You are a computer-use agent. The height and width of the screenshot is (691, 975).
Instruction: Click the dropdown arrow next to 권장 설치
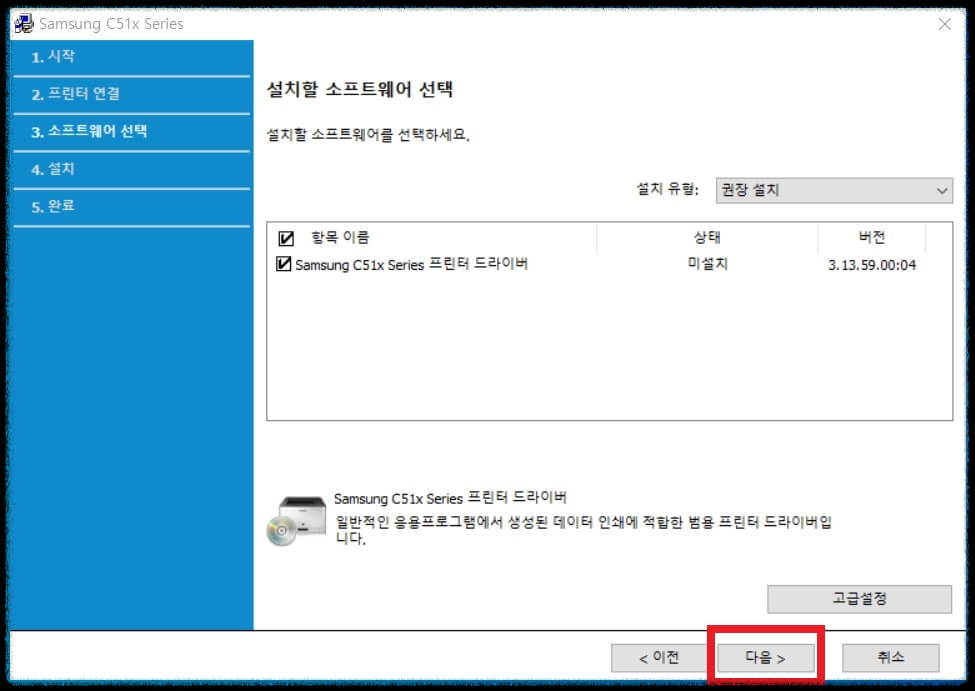tap(940, 190)
